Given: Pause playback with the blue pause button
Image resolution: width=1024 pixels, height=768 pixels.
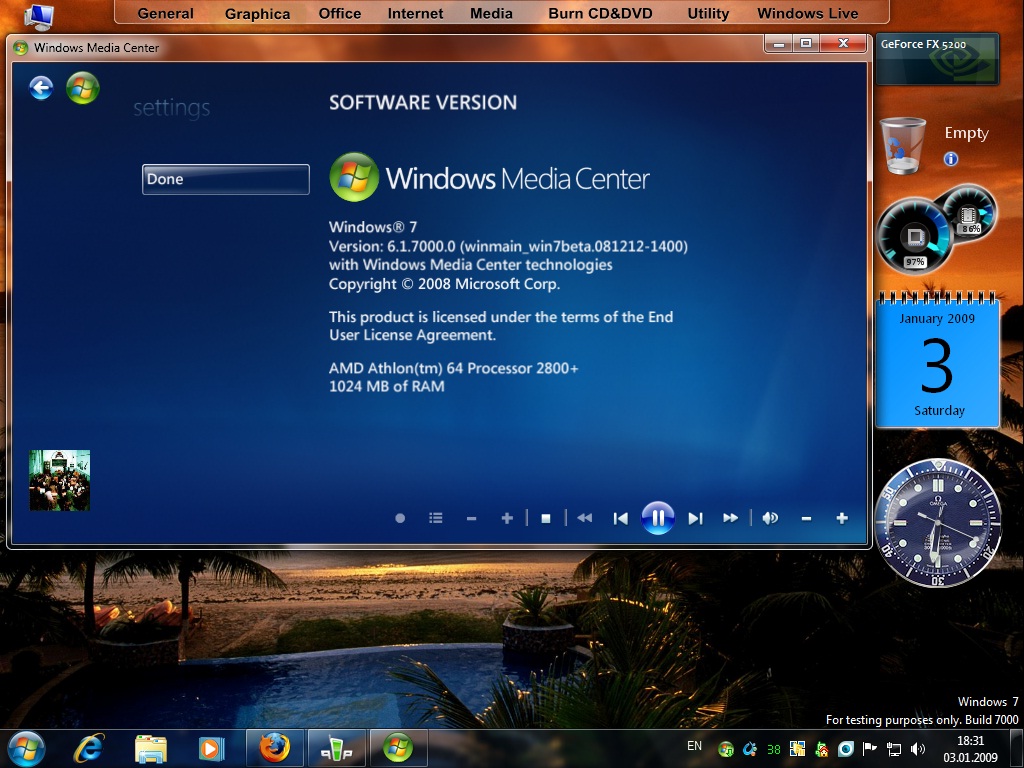Looking at the screenshot, I should click(658, 518).
